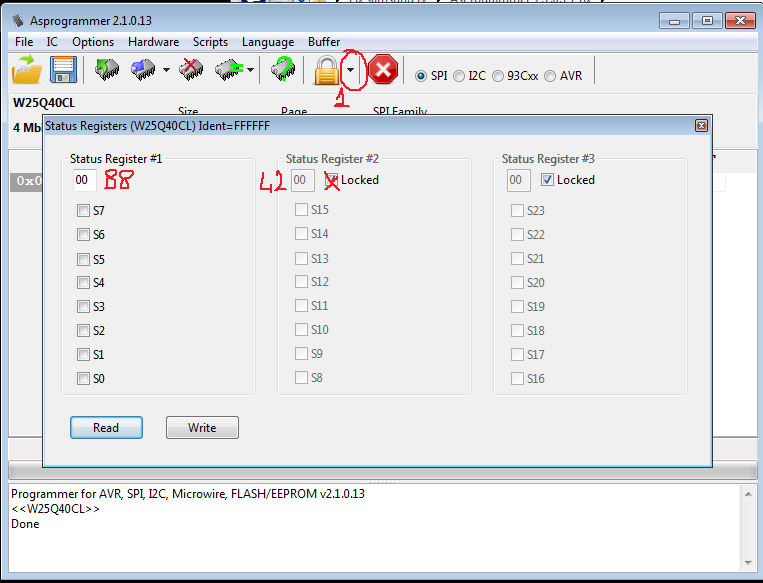This screenshot has width=763, height=583.
Task: Close the Status Registers dialog
Action: 701,126
